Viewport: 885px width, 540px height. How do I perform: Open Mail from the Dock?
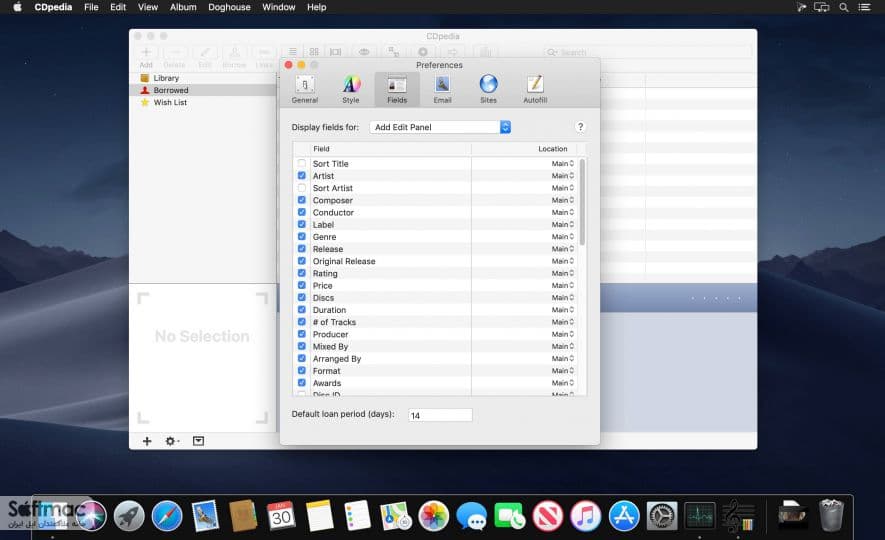pos(205,515)
